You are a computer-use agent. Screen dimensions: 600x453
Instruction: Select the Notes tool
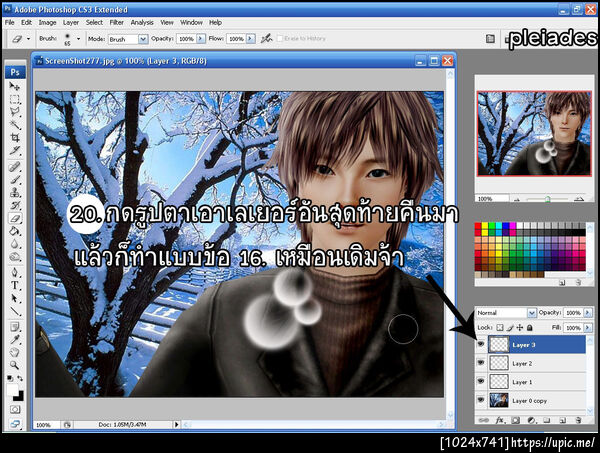15,327
